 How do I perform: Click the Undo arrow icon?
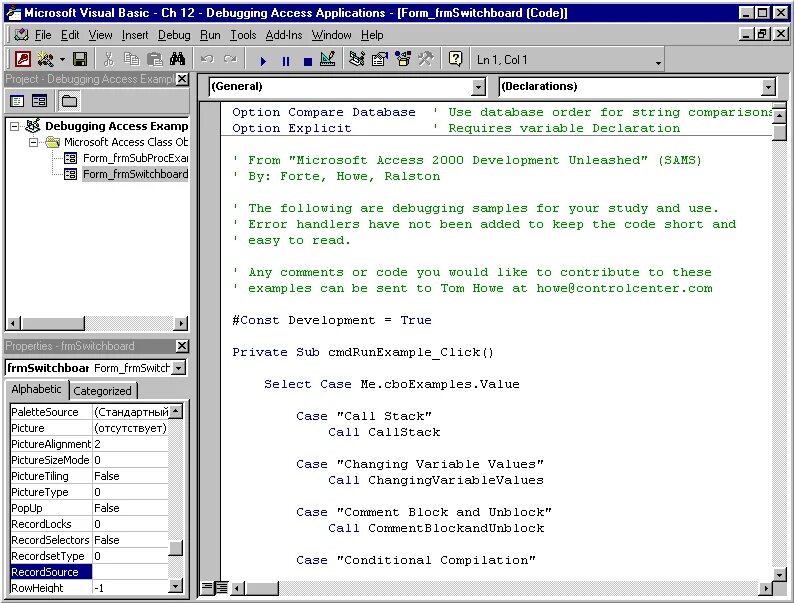(207, 59)
